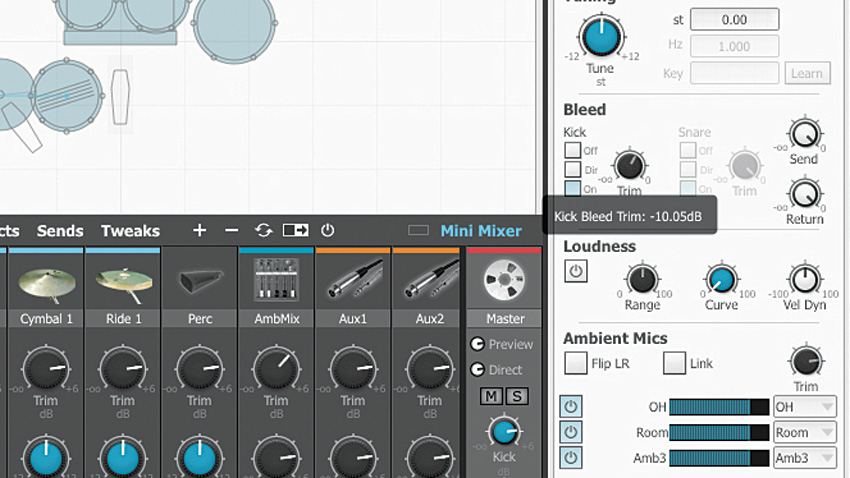This screenshot has width=850, height=478.
Task: Click the power icon beside Mini Mixer
Action: point(327,230)
